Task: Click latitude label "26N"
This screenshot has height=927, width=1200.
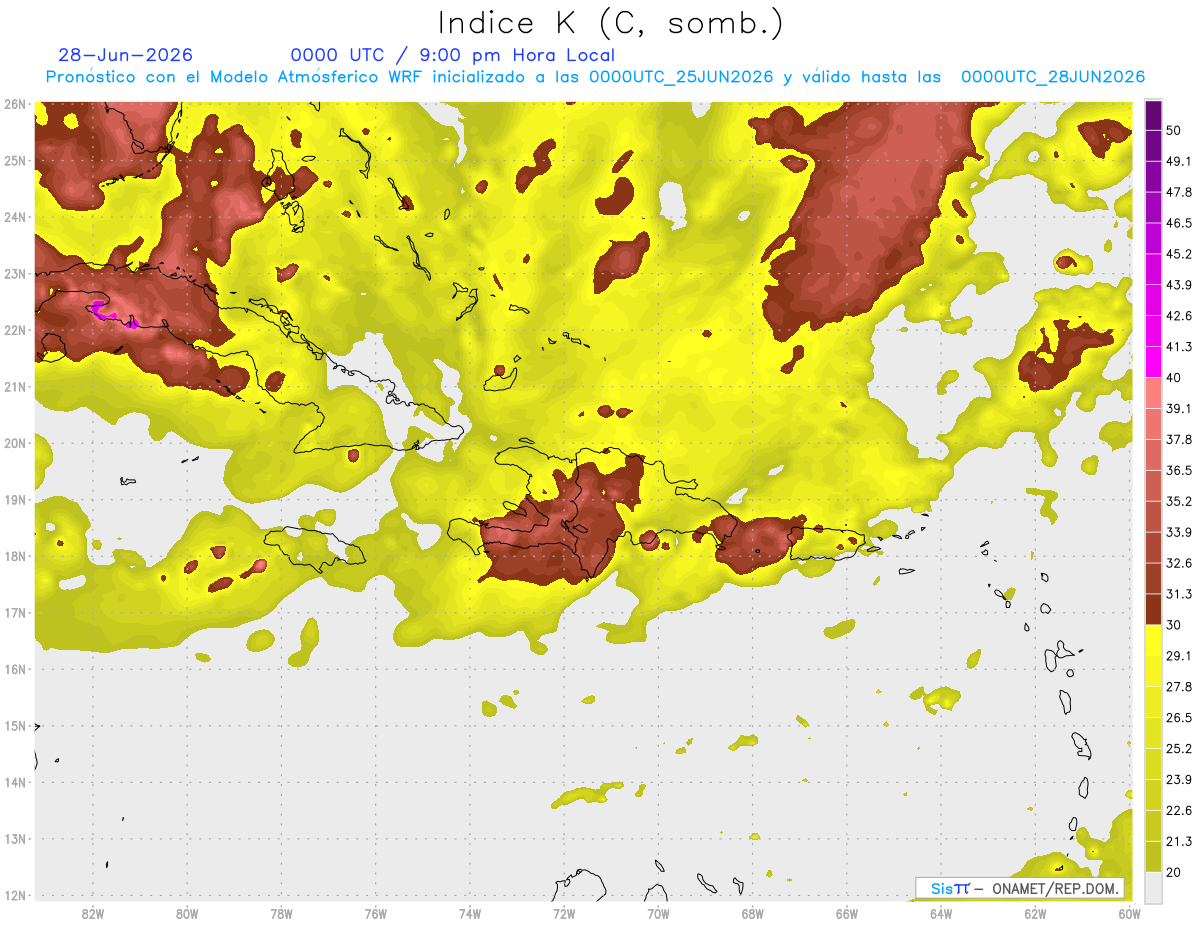Action: click(15, 104)
